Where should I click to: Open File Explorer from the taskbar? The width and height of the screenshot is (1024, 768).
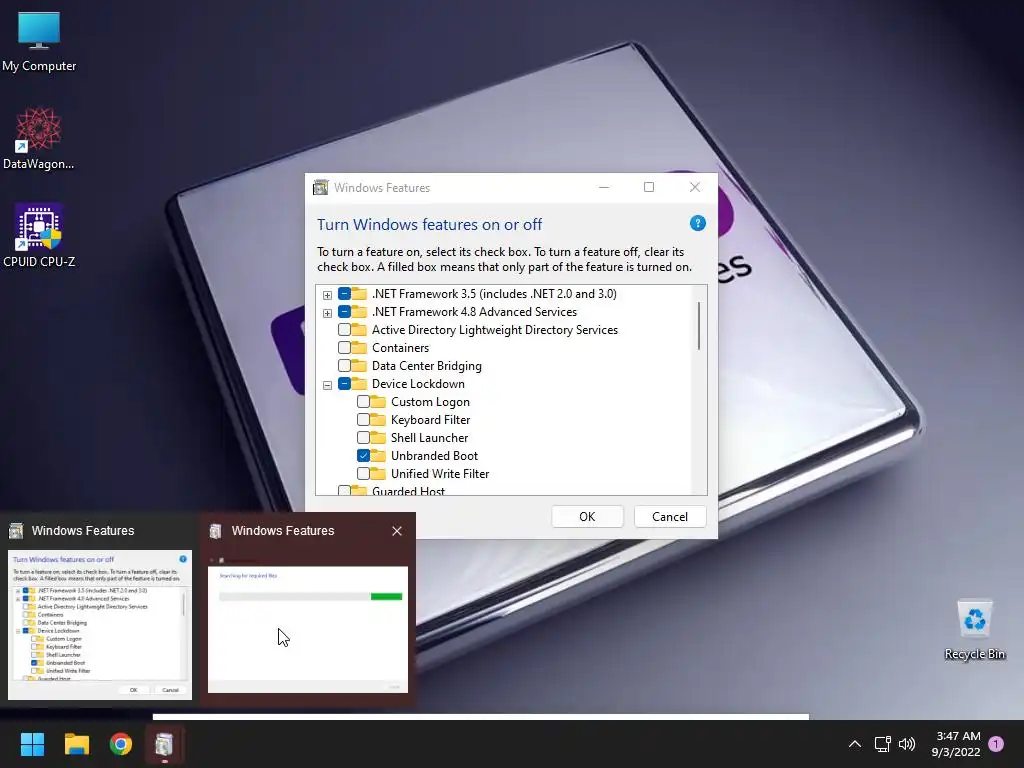click(x=76, y=744)
